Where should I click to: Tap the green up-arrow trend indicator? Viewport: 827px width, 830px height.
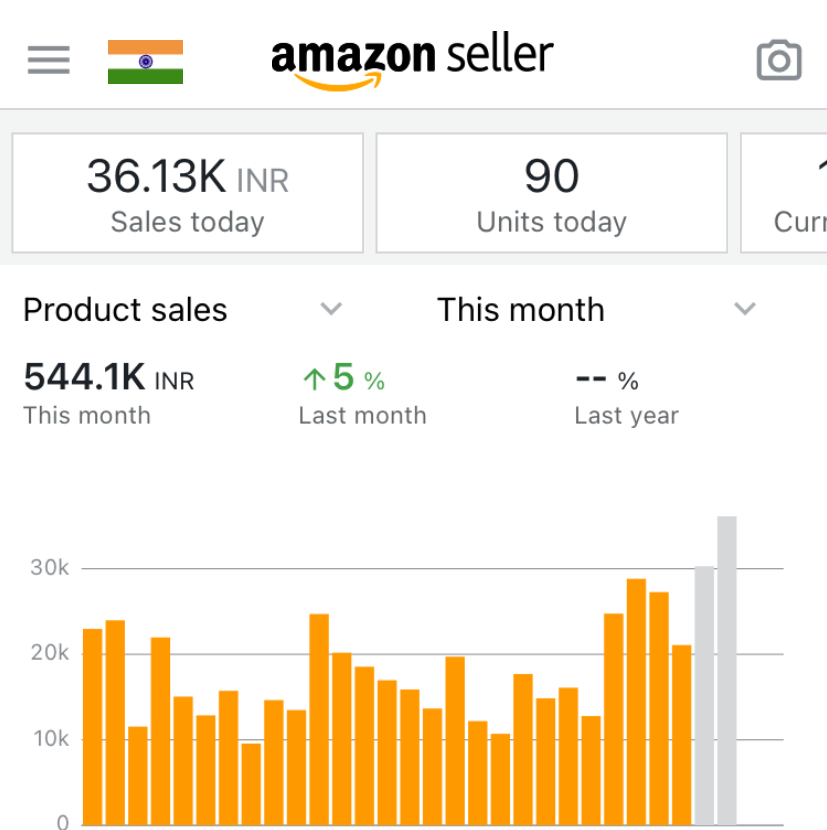click(315, 379)
